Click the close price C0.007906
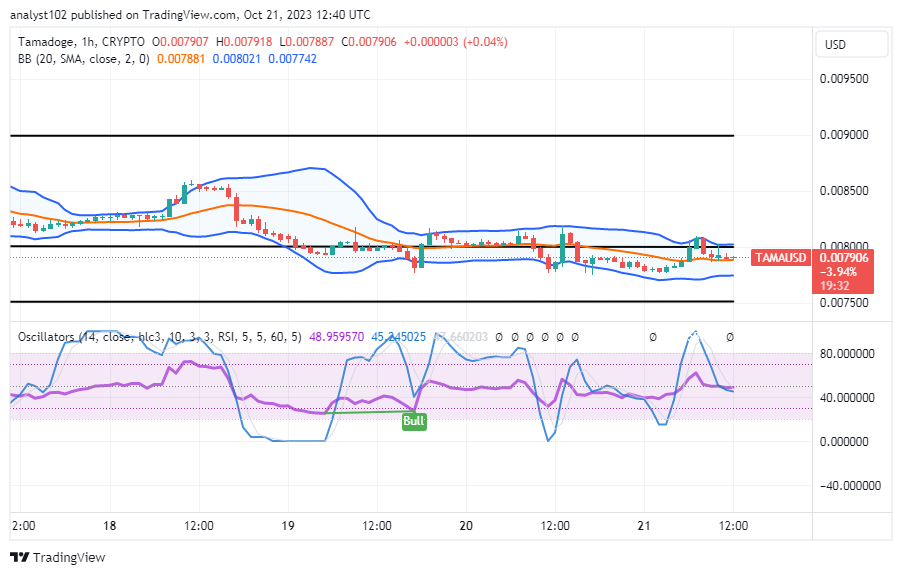Screen dimensions: 902x575 369,42
